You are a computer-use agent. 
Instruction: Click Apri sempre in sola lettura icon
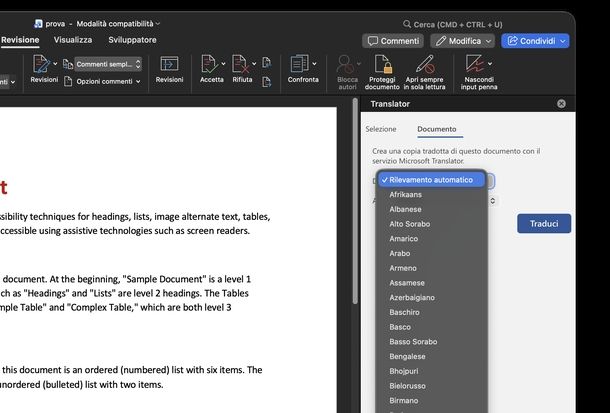(425, 64)
